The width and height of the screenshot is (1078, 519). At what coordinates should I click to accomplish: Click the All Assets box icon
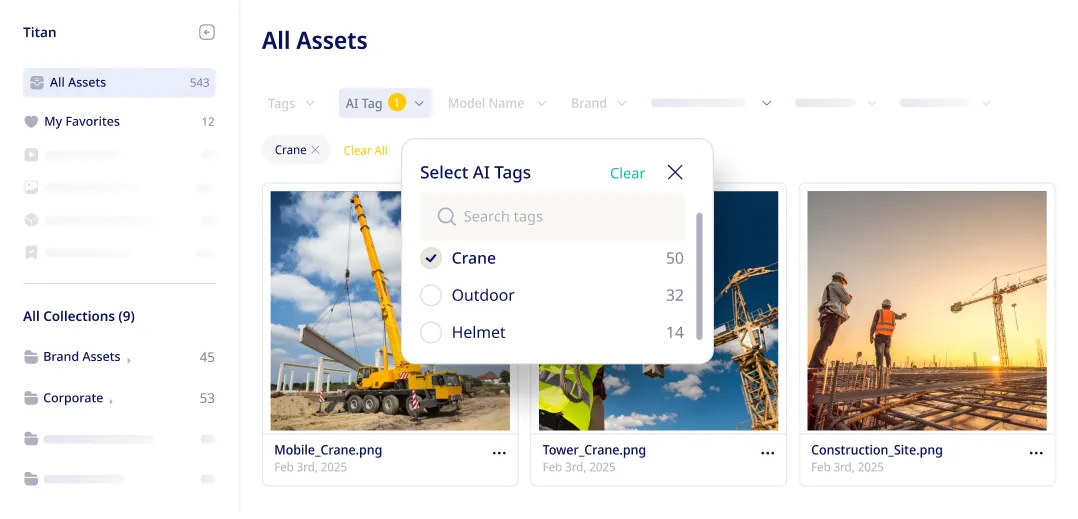[37, 82]
